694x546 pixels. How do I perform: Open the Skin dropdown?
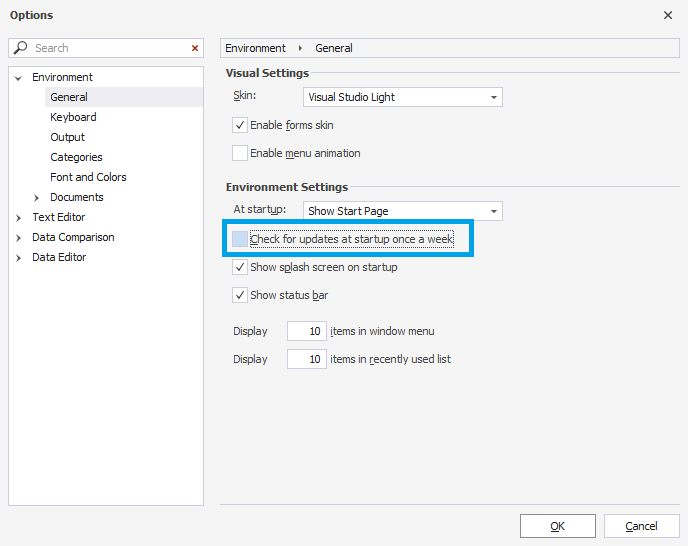click(x=403, y=97)
